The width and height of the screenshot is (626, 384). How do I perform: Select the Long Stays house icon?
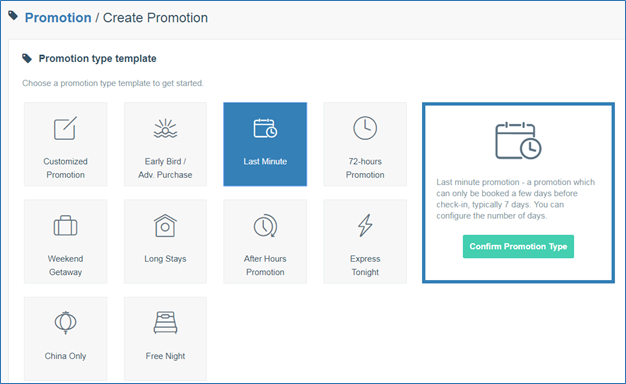(x=165, y=226)
